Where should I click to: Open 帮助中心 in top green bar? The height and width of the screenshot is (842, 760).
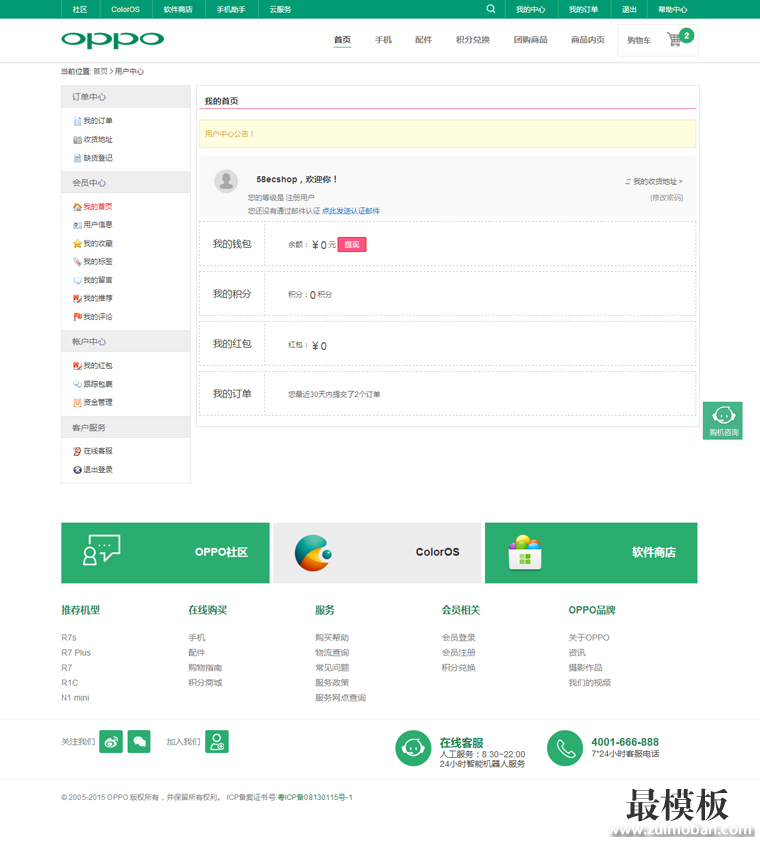[672, 9]
